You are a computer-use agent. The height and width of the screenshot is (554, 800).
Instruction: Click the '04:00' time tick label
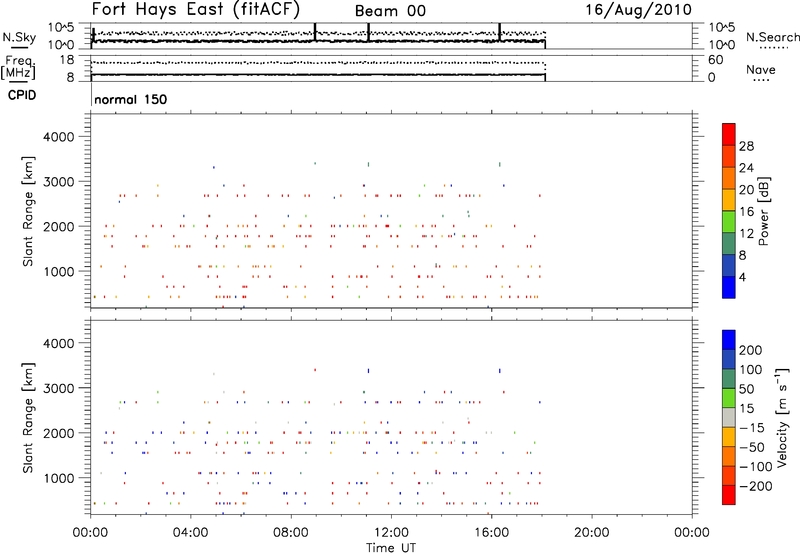pos(191,533)
